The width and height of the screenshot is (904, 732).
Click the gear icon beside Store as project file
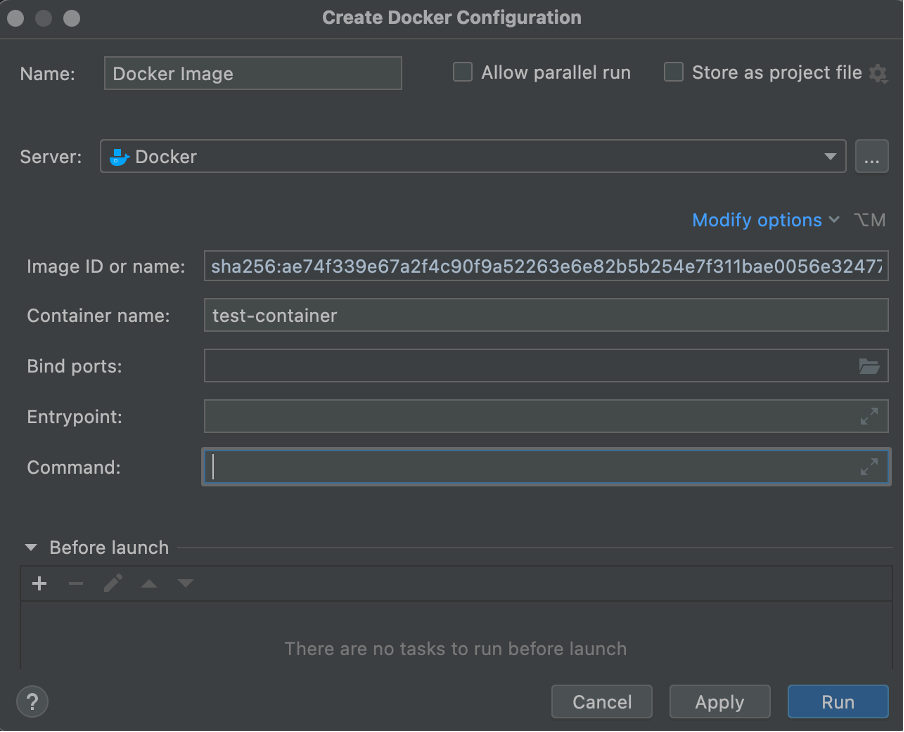click(878, 73)
